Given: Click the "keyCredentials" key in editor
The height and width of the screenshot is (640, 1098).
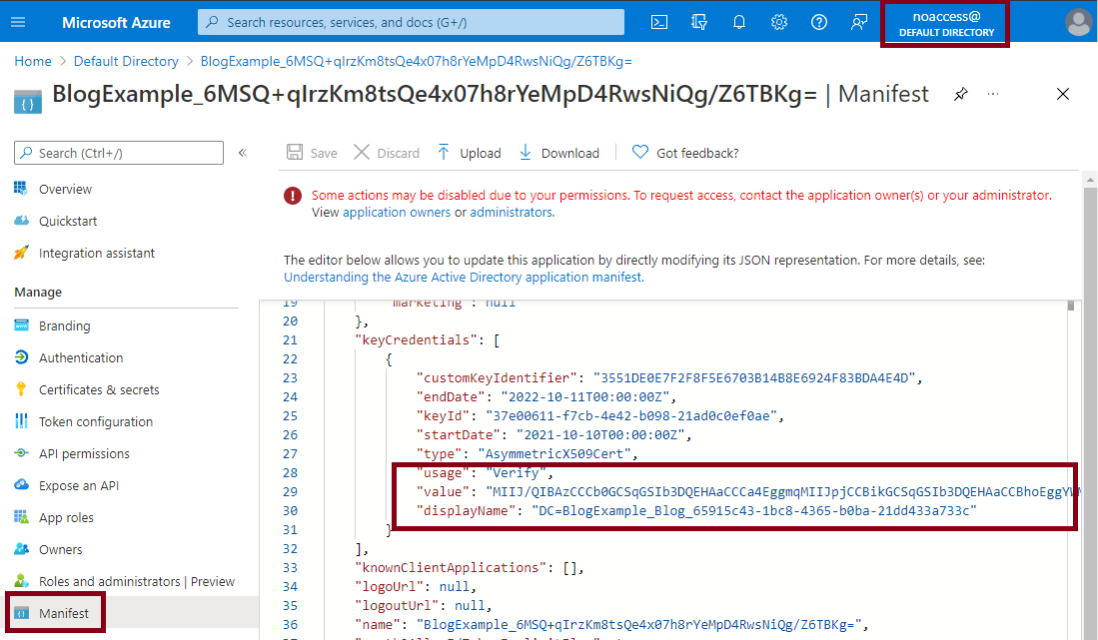Looking at the screenshot, I should (x=417, y=340).
